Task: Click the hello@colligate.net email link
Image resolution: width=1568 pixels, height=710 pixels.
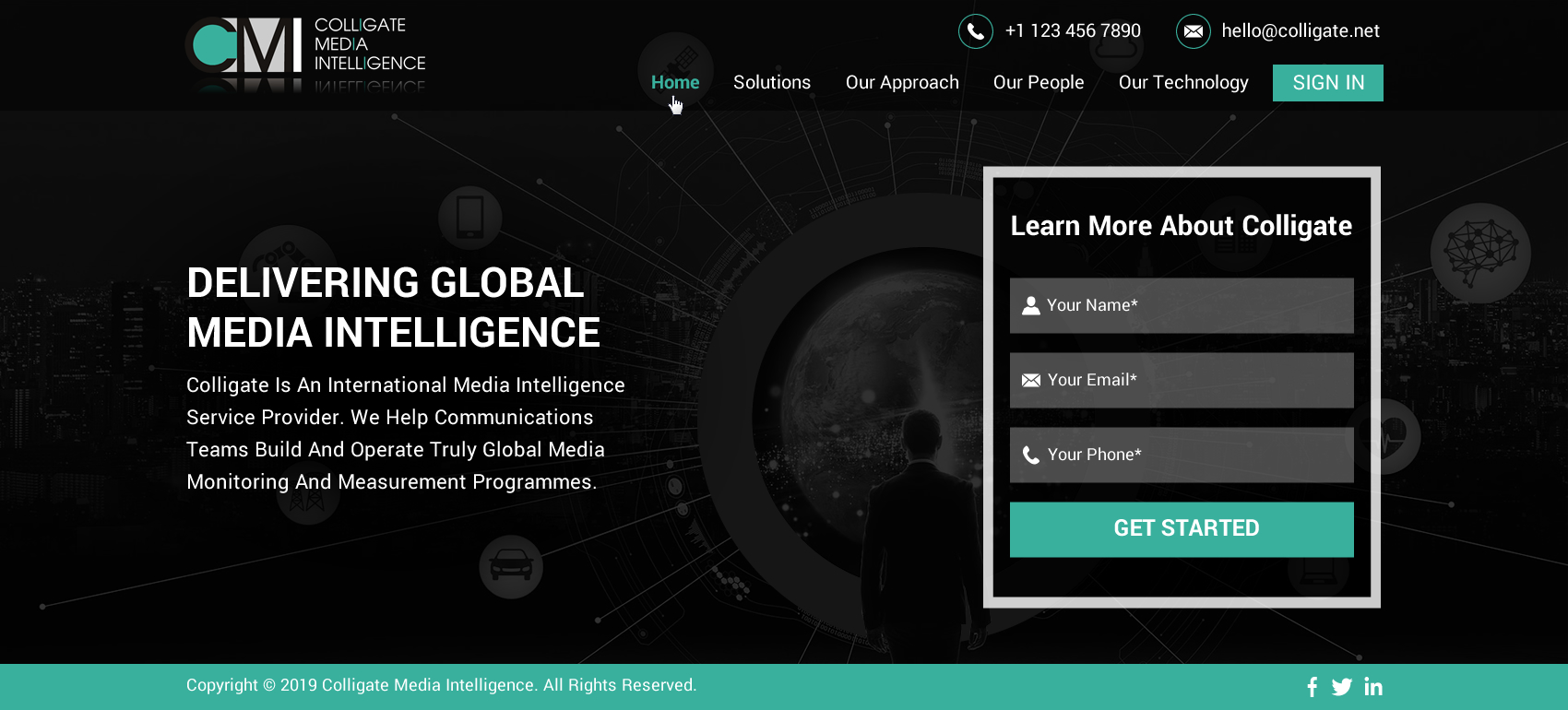Action: 1301,30
